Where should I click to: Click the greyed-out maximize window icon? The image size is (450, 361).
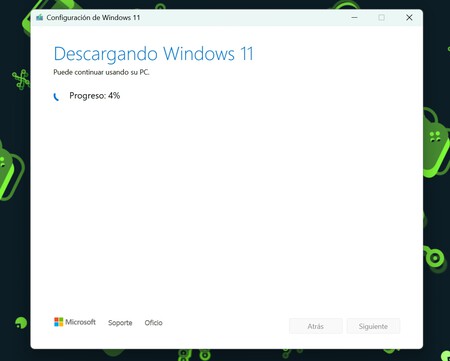tap(382, 17)
